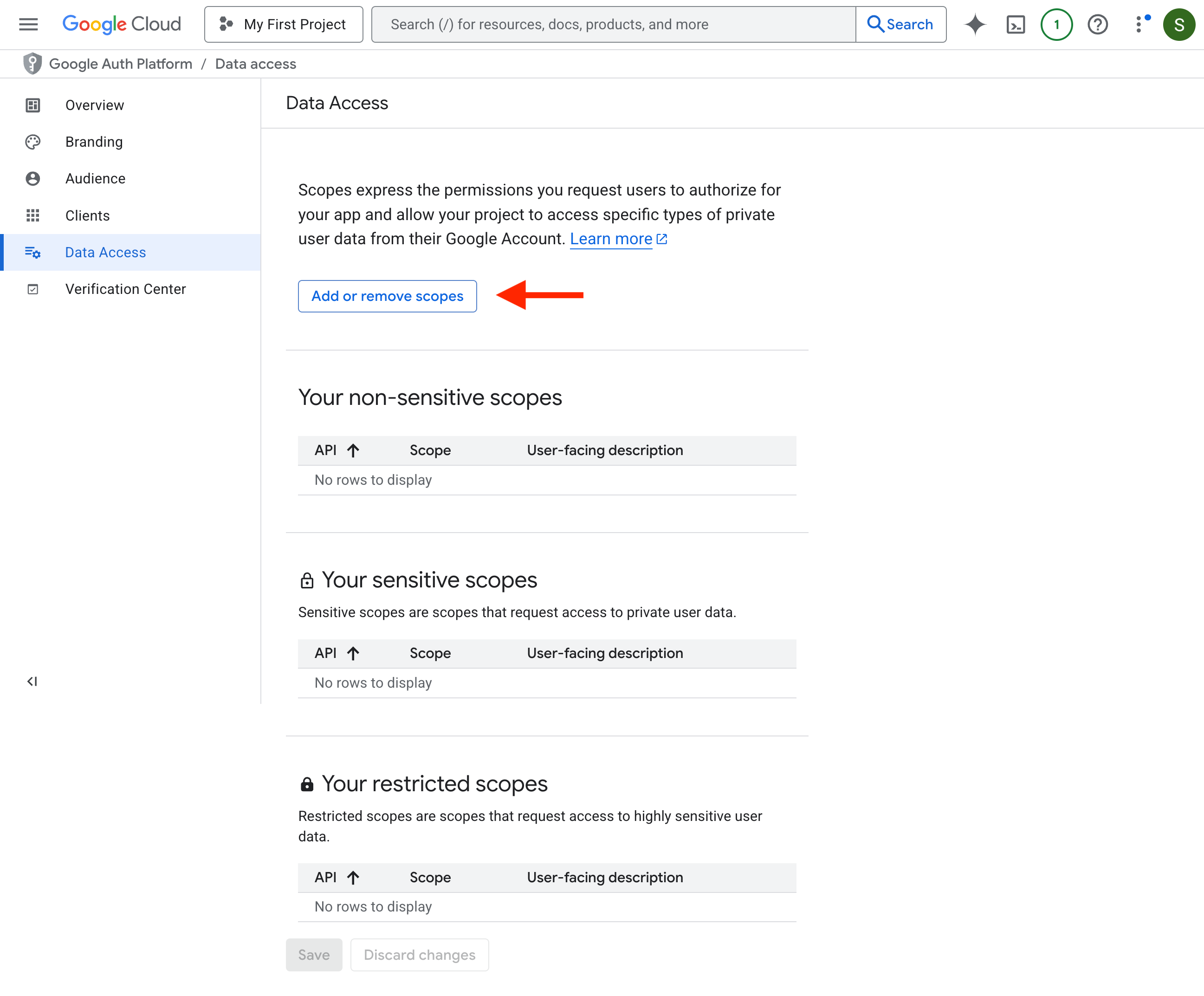Collapse the left sidebar navigation
1204x996 pixels.
(x=32, y=681)
